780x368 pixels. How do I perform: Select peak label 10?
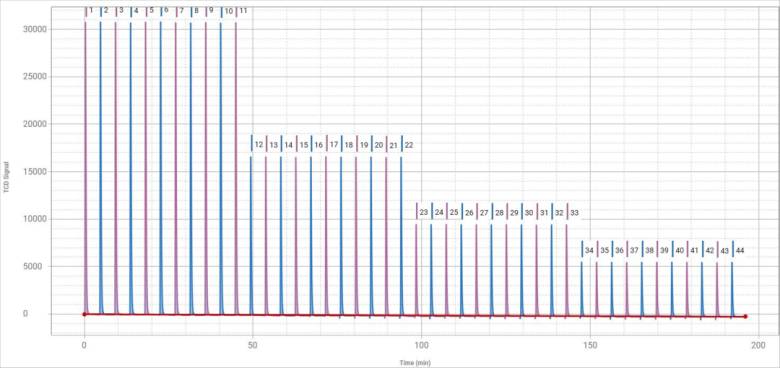pyautogui.click(x=228, y=10)
